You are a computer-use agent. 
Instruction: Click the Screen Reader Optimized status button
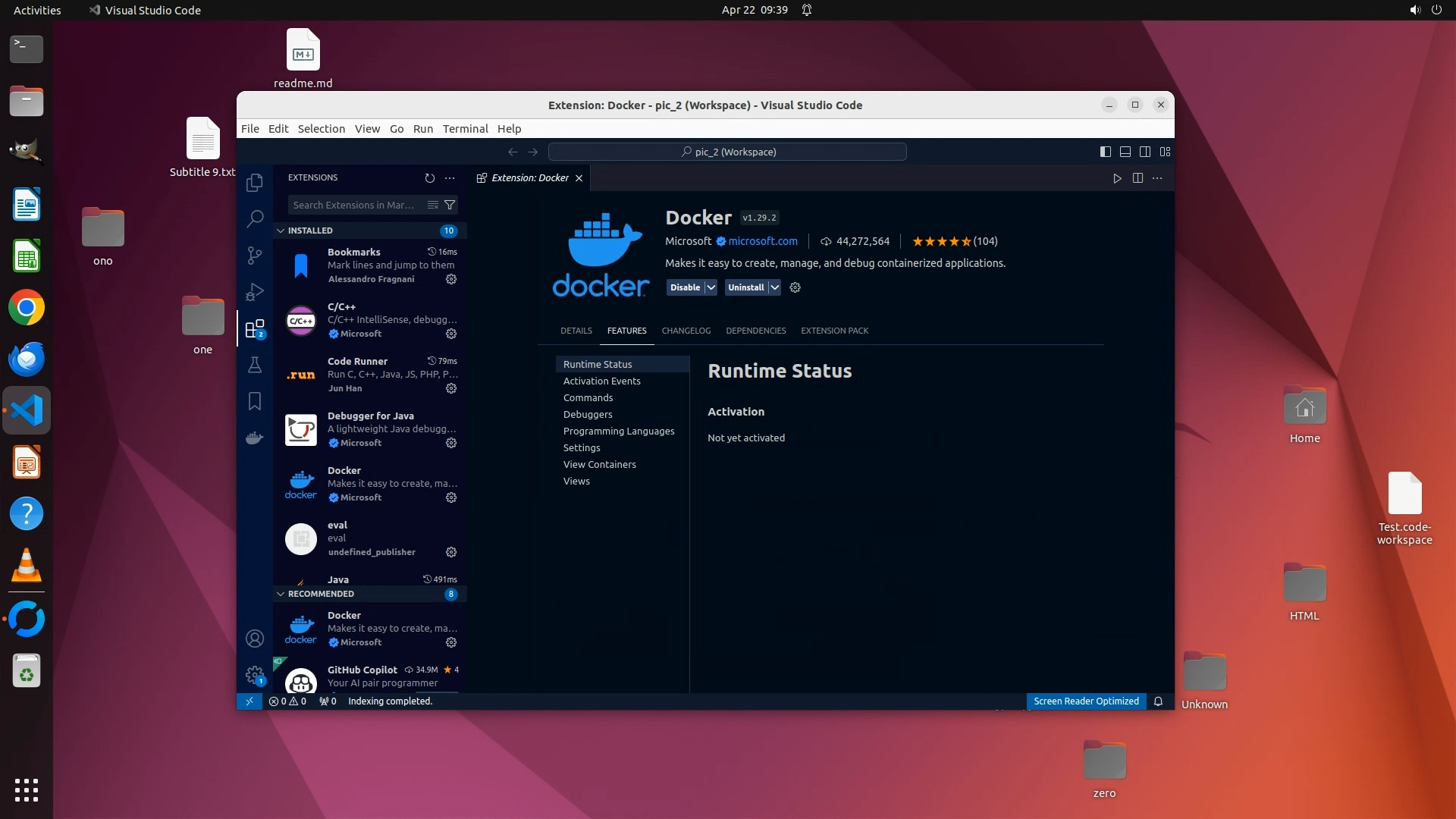point(1085,701)
